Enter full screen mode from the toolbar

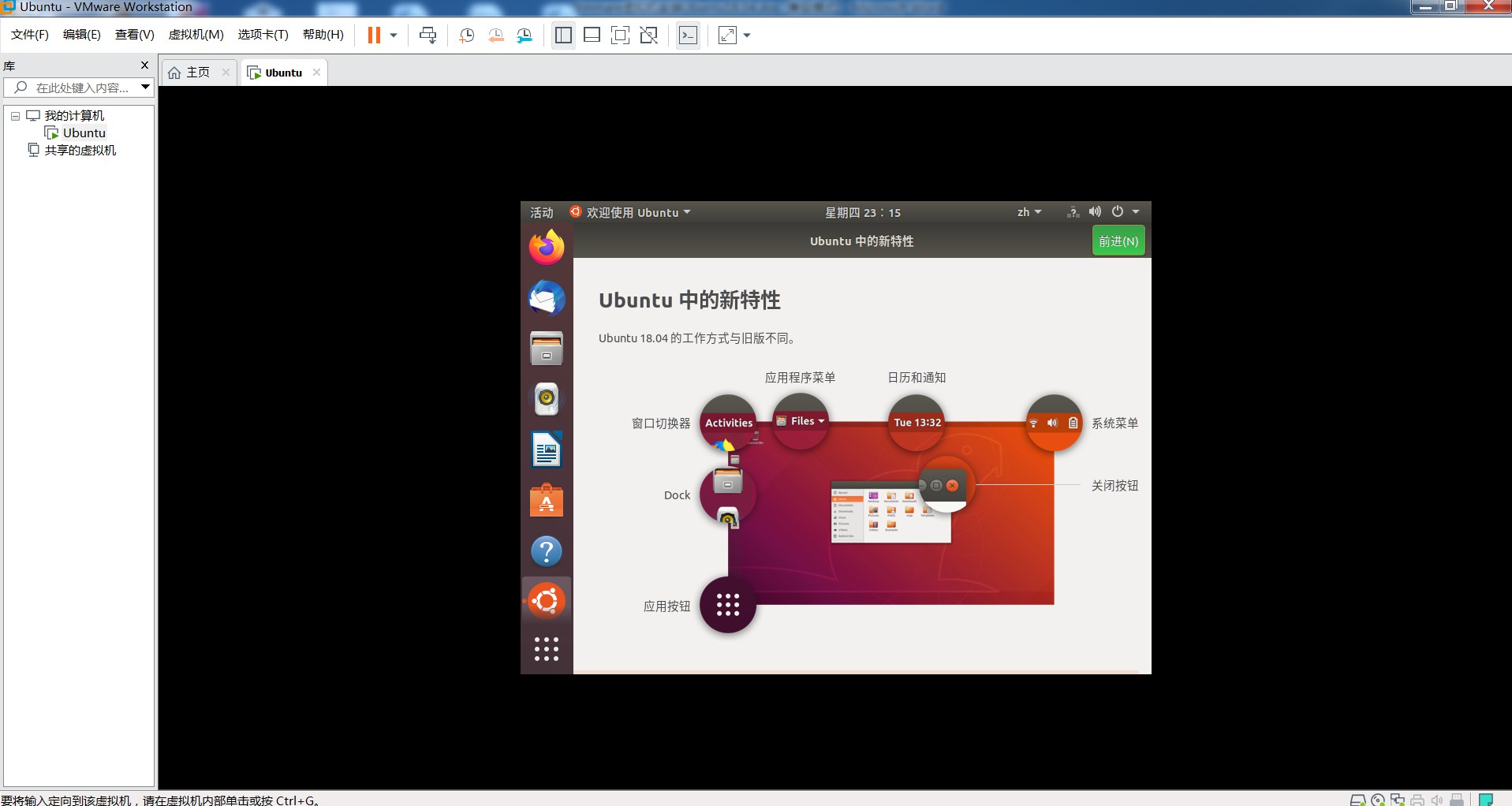click(620, 35)
